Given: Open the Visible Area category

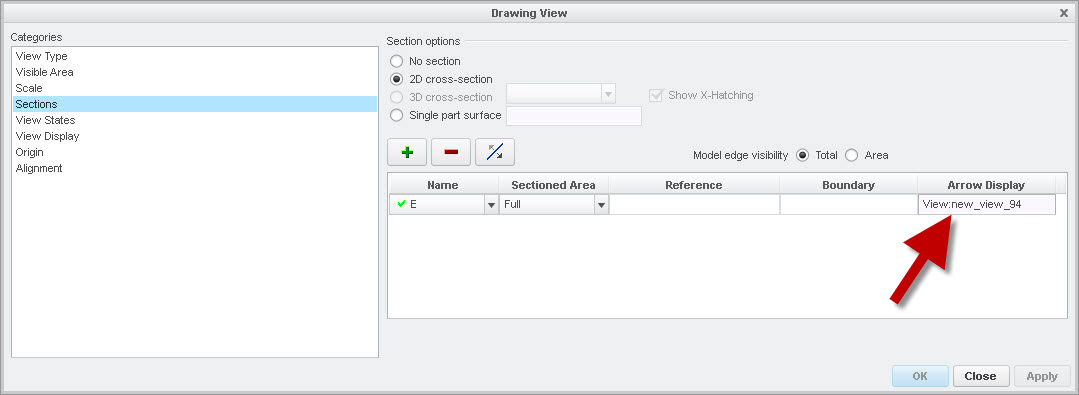Looking at the screenshot, I should (x=195, y=72).
